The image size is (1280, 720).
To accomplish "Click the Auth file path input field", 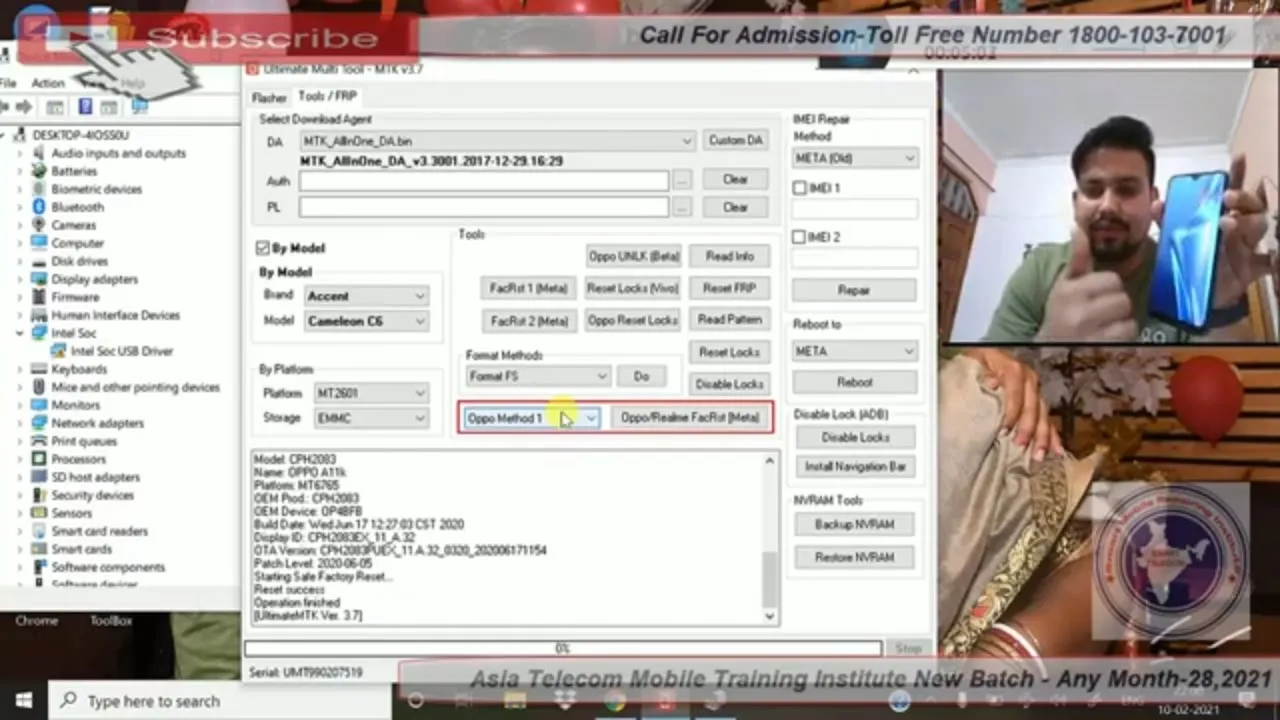I will [484, 180].
